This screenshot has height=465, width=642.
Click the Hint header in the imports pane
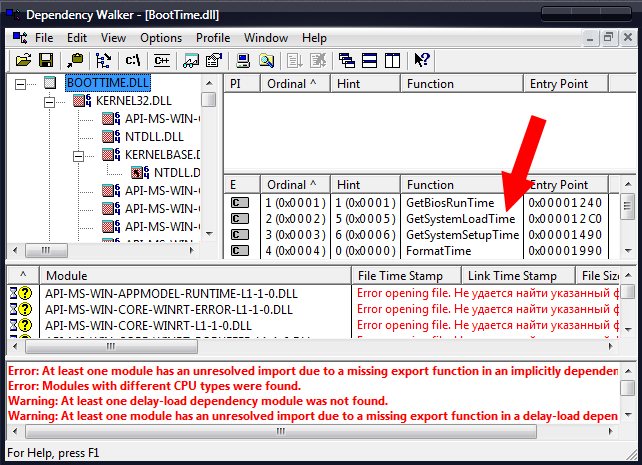tap(365, 84)
